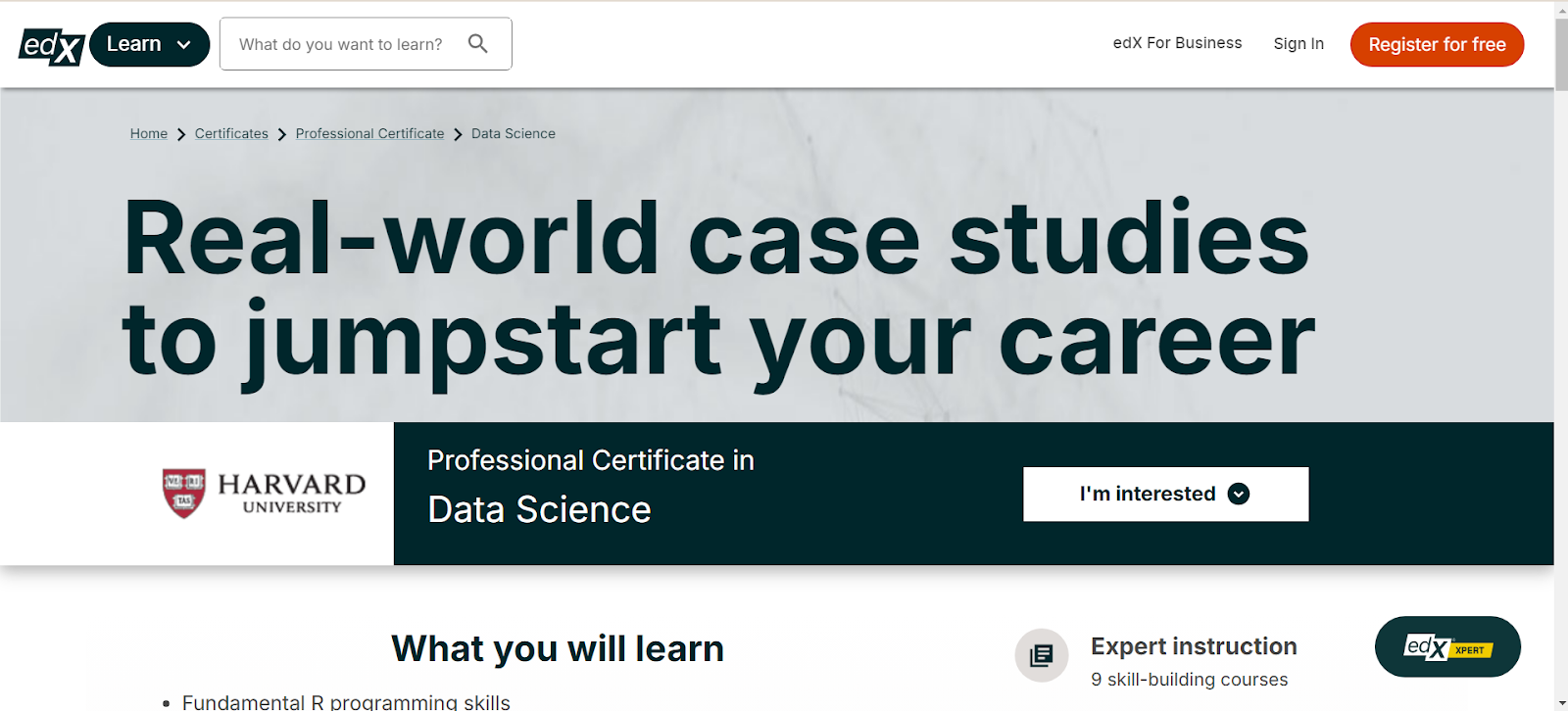Open edX For Business link

[x=1177, y=43]
